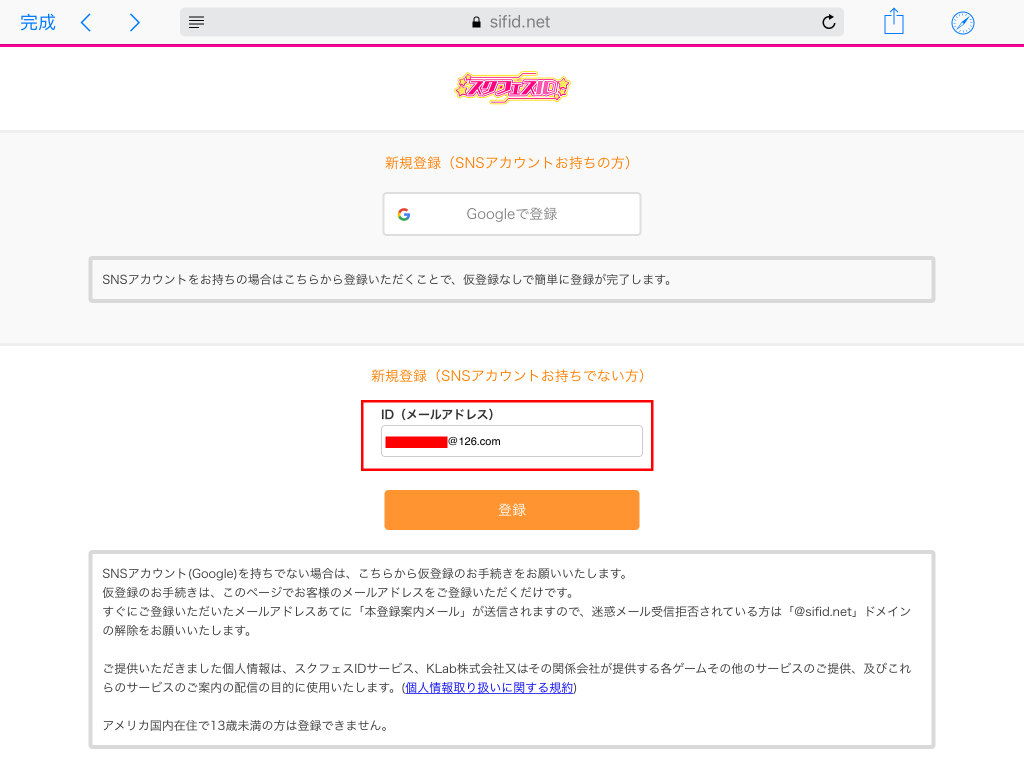1024x768 pixels.
Task: Click the padlock icon beside sifid.net
Action: click(476, 22)
